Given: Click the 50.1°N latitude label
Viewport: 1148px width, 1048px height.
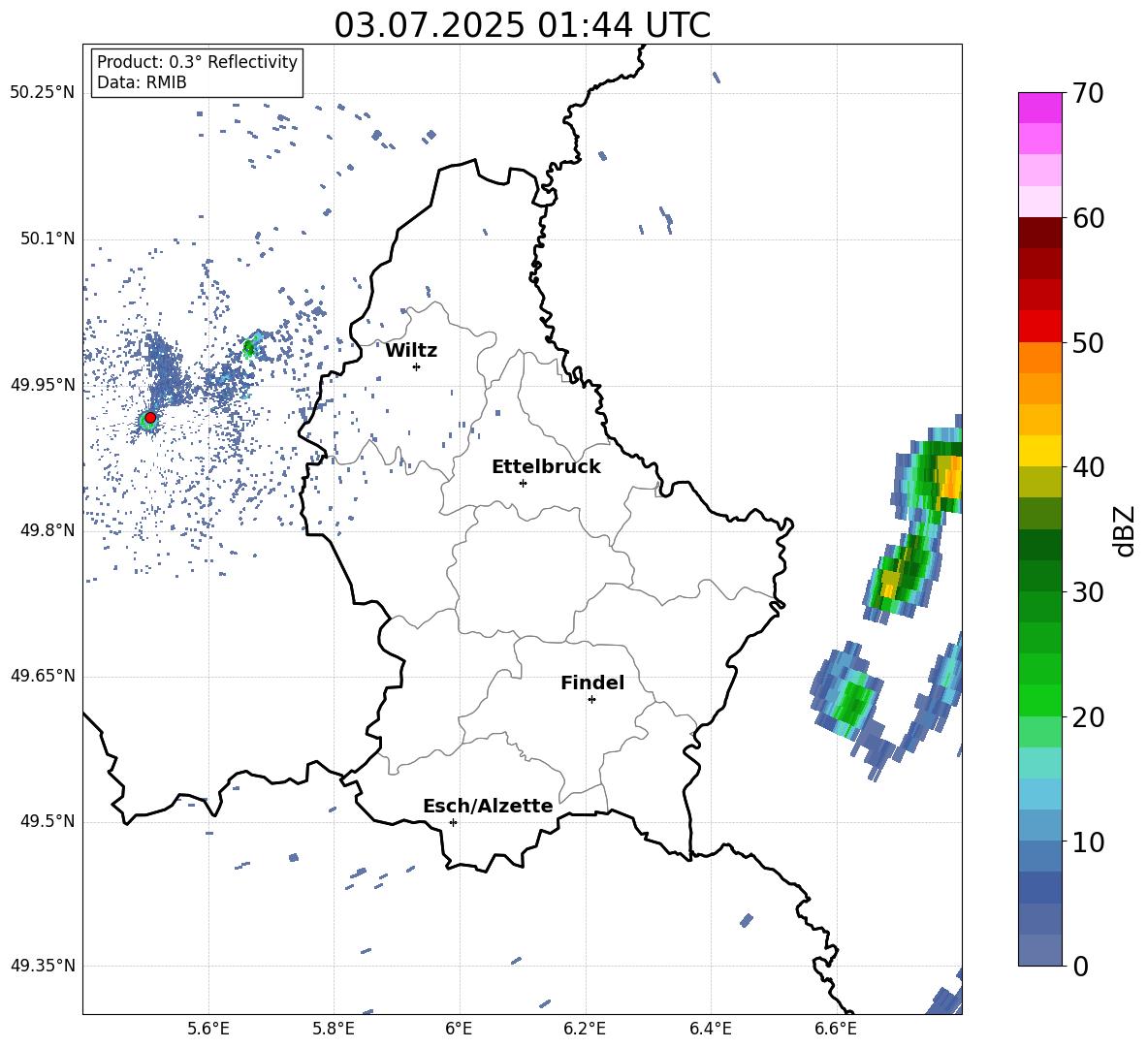Looking at the screenshot, I should coord(48,238).
